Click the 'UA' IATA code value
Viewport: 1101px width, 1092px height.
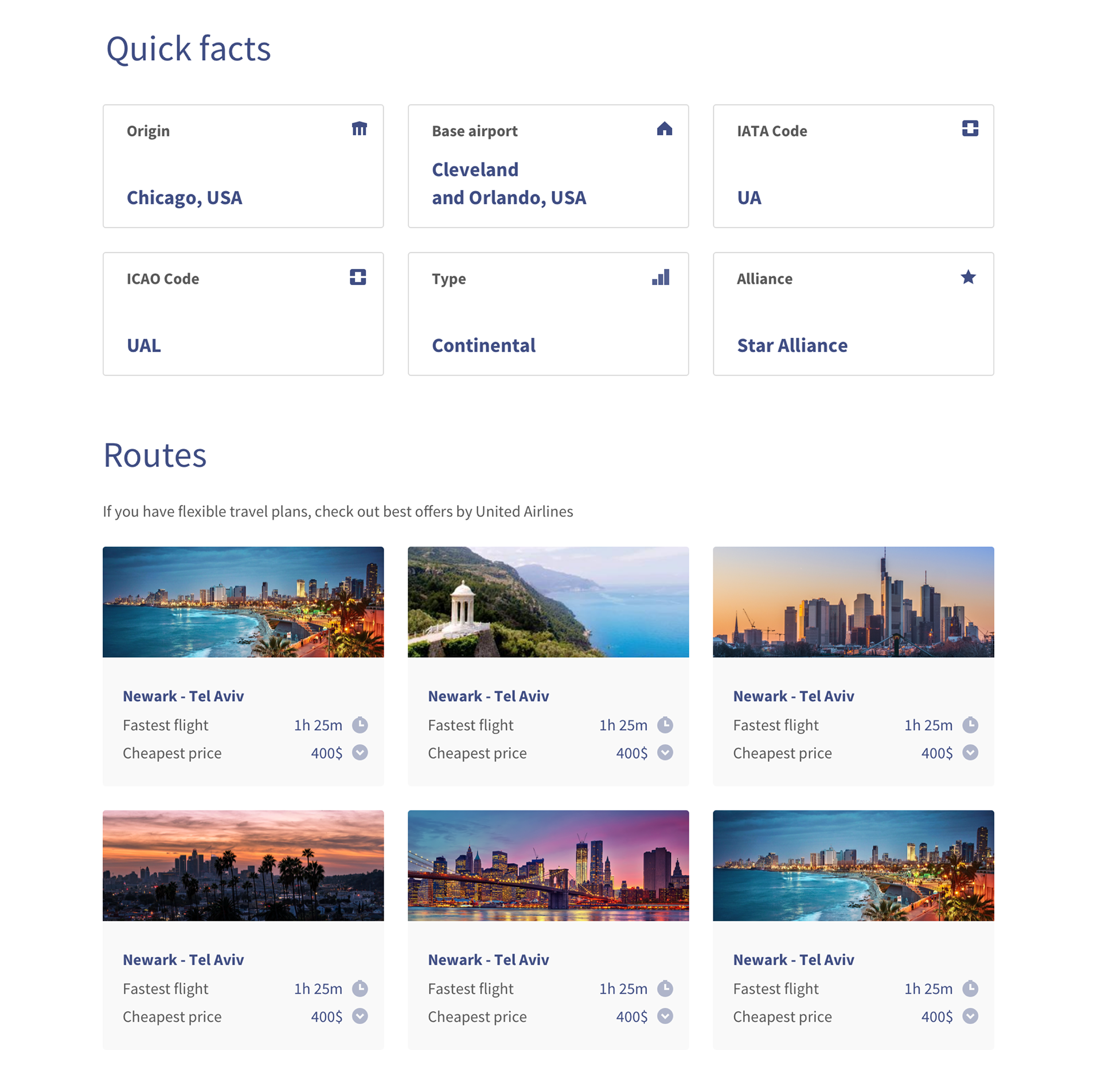[749, 198]
